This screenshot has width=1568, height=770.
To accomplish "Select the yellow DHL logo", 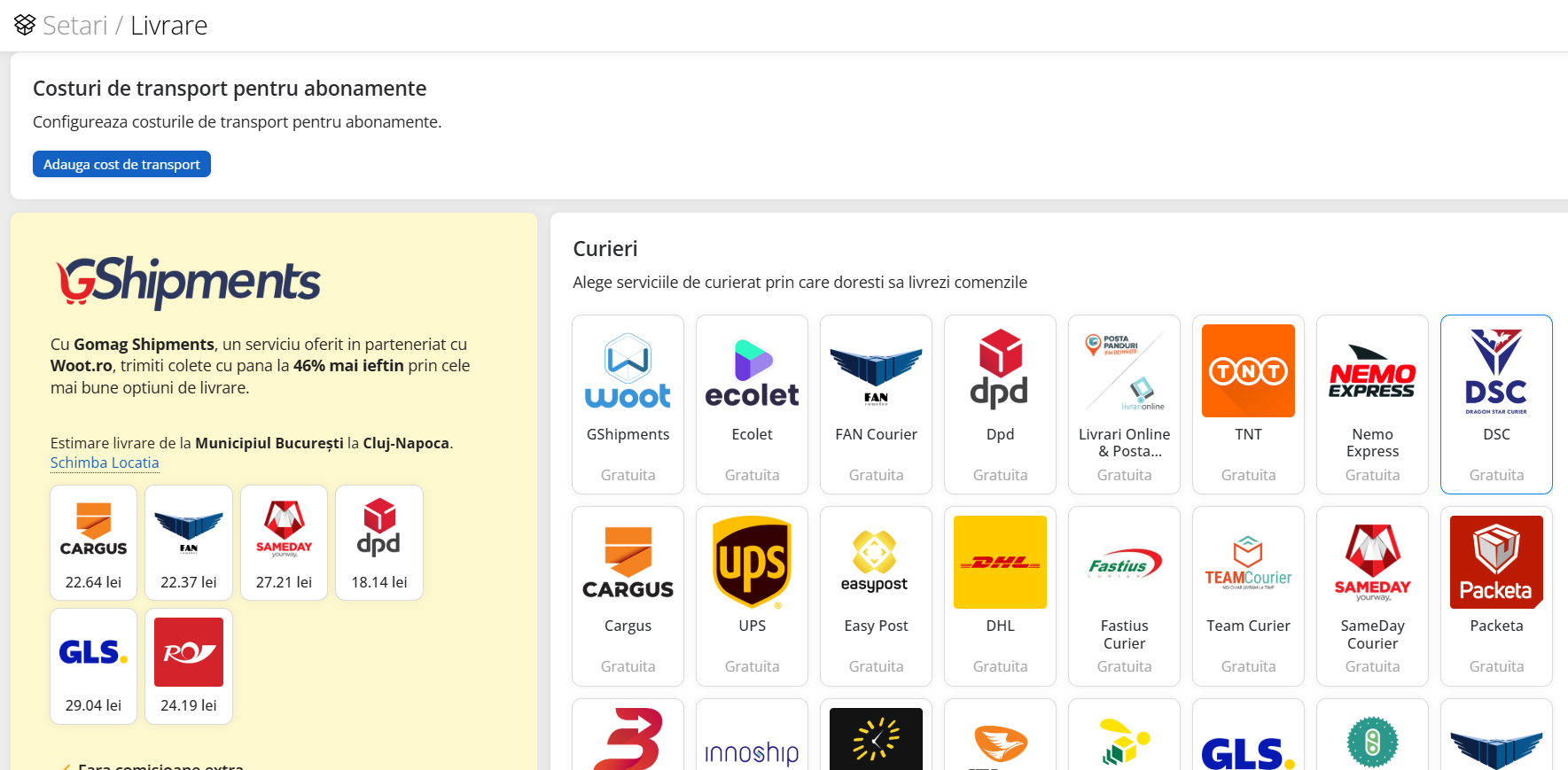I will point(1000,562).
